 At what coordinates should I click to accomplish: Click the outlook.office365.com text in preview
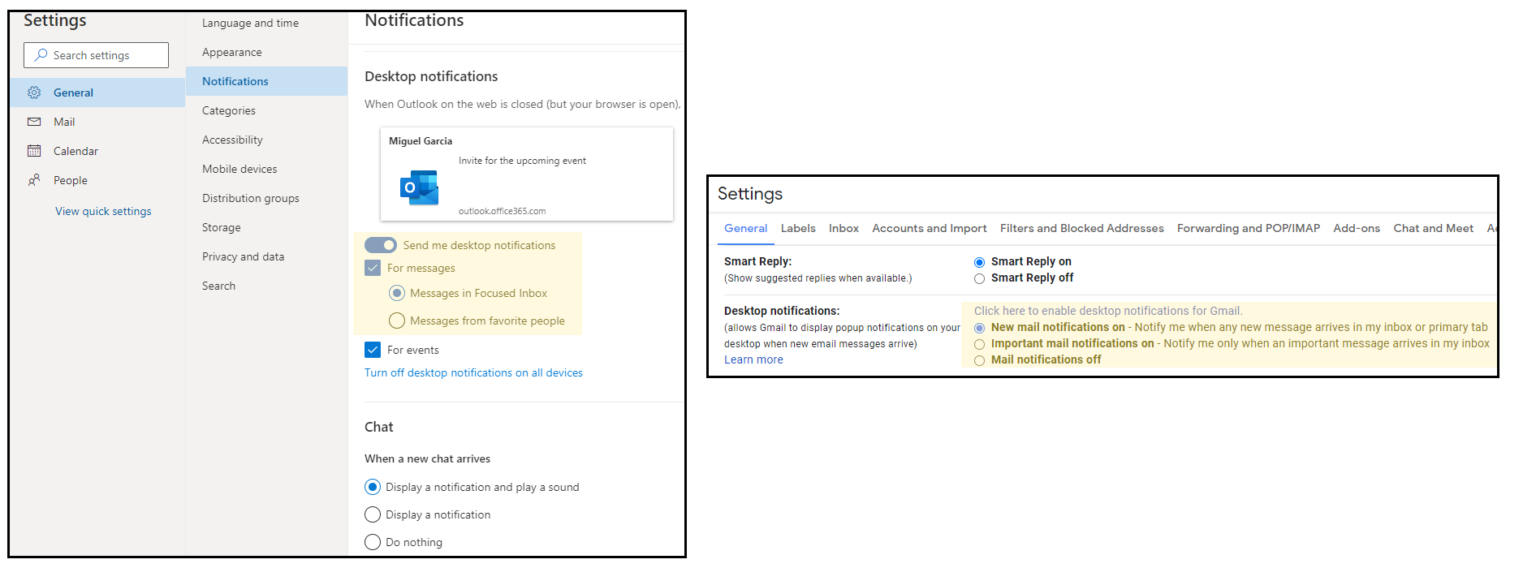click(502, 211)
